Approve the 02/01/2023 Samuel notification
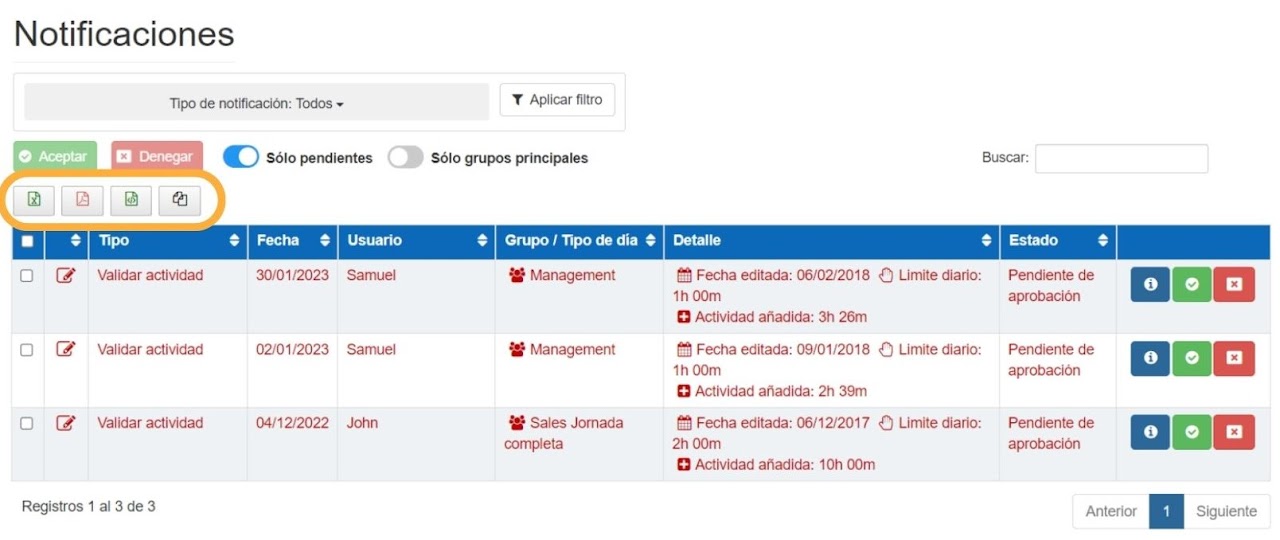 [x=1191, y=358]
